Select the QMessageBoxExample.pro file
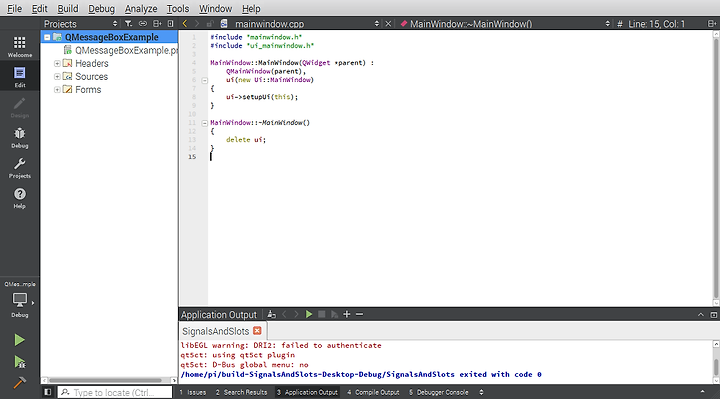720x399 pixels. [x=126, y=51]
